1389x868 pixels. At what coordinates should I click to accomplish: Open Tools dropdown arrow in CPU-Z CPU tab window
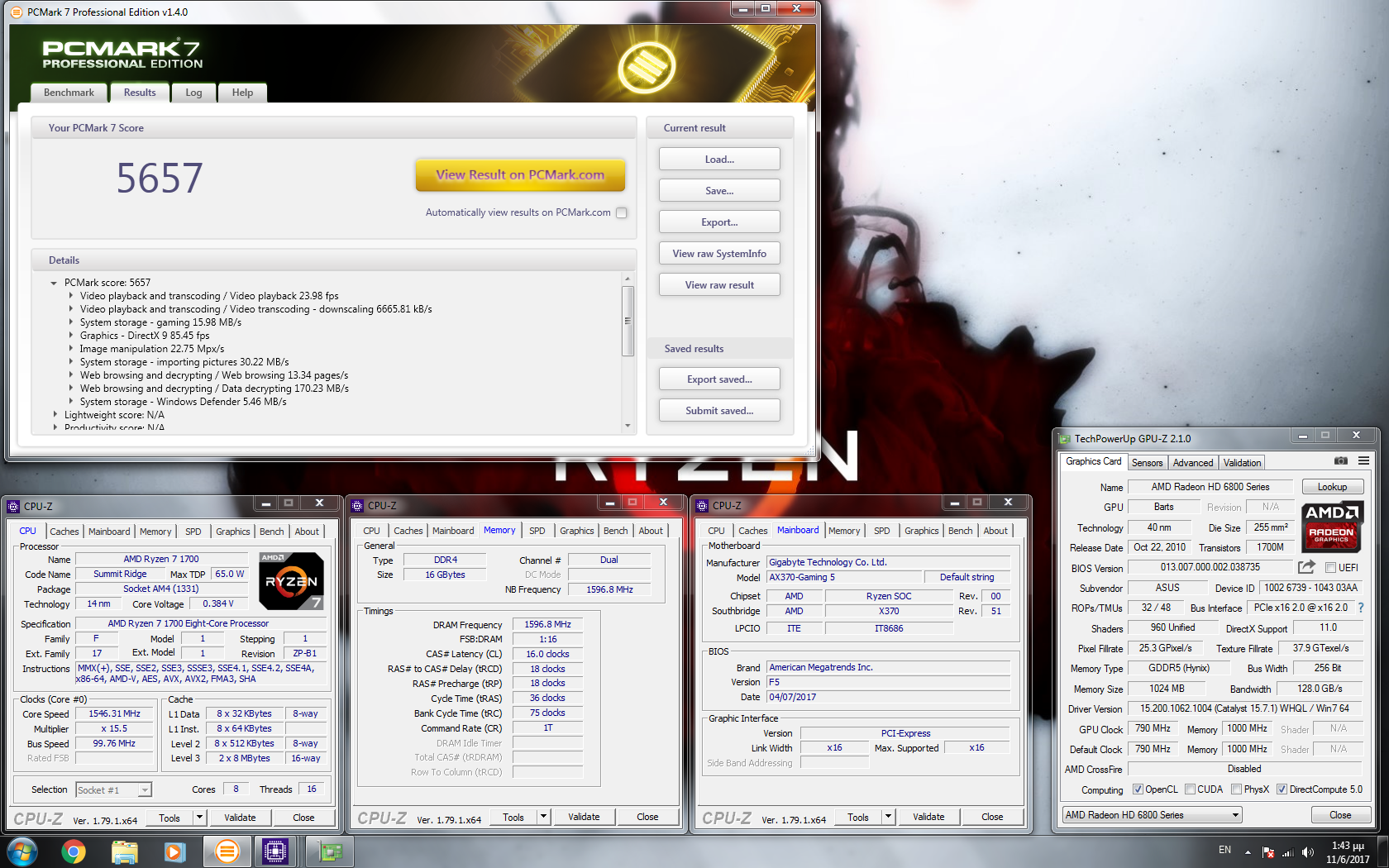199,818
